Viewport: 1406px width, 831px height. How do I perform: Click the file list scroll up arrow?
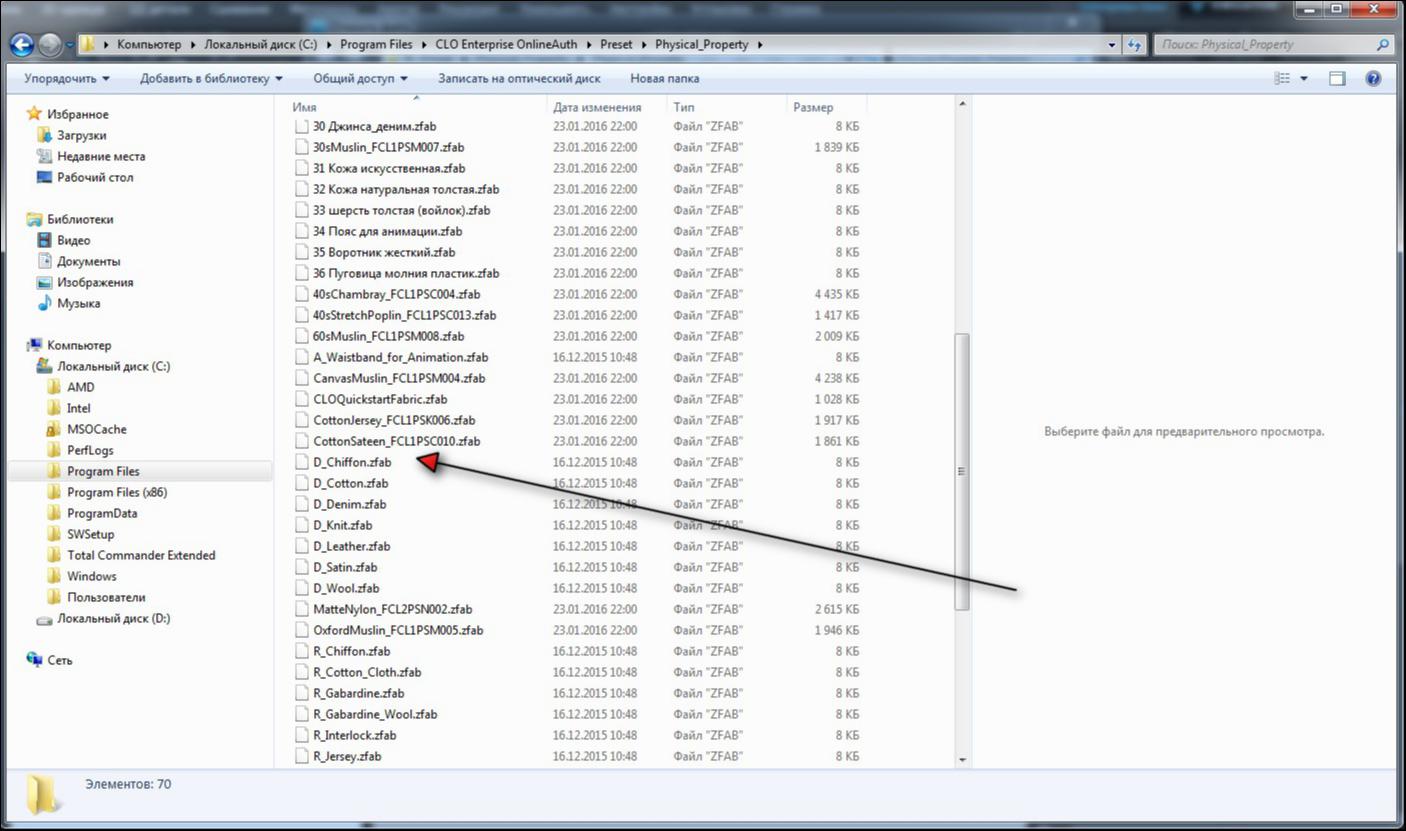click(x=962, y=104)
